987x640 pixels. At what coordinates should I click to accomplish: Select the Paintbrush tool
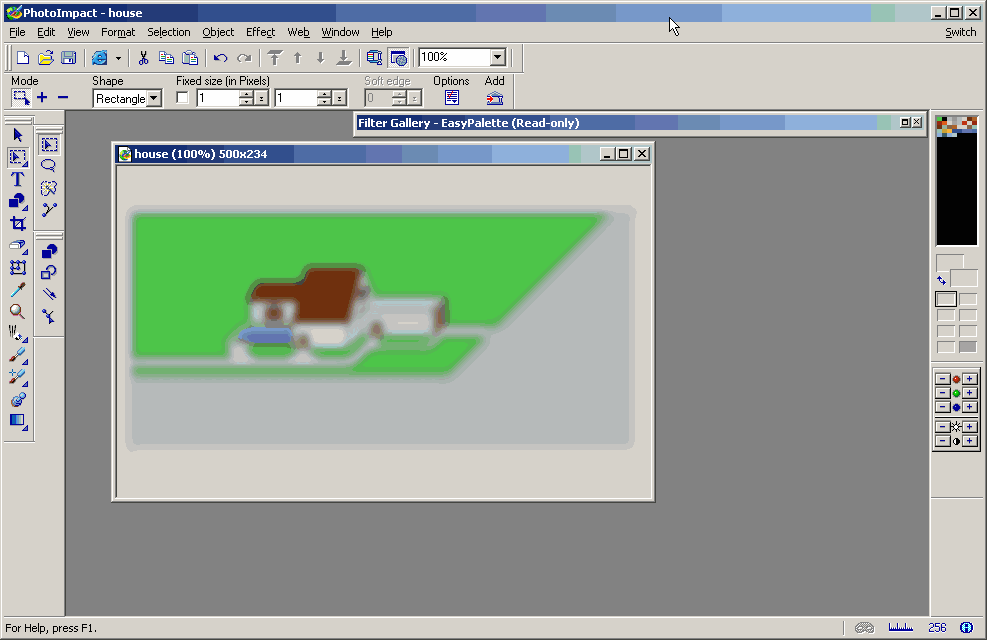point(18,356)
